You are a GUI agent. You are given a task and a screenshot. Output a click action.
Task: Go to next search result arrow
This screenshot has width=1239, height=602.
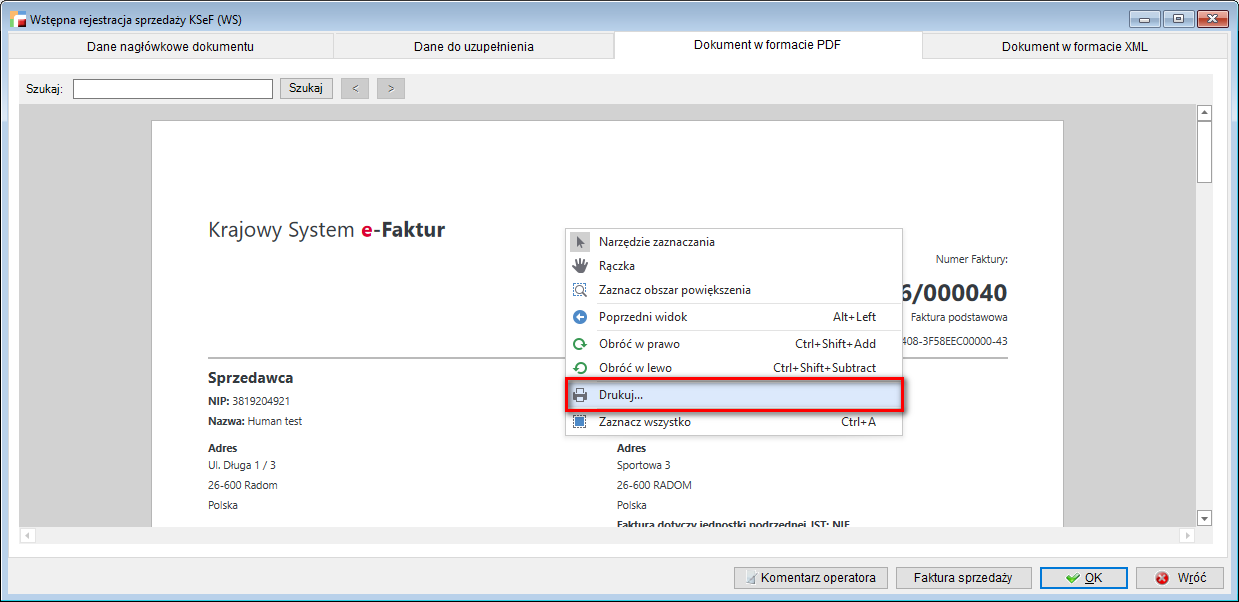point(390,88)
